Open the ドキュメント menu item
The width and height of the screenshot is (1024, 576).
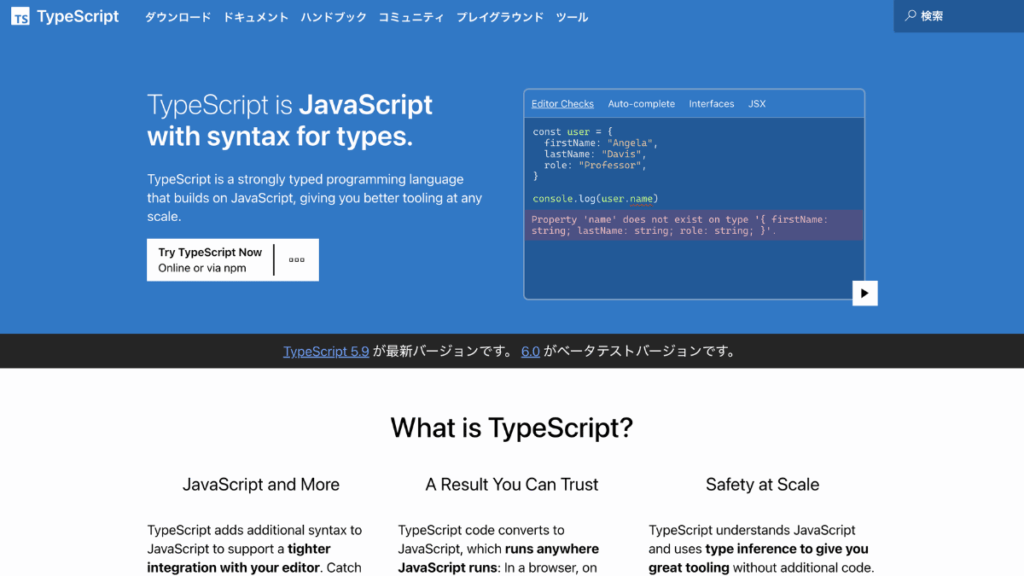click(255, 16)
